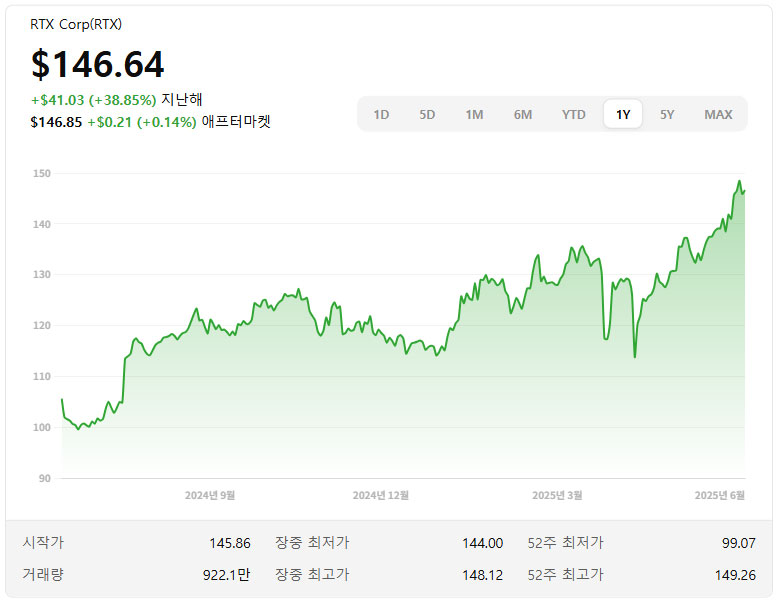Click the 120 y-axis label
Viewport: 778px width, 602px height.
point(42,326)
